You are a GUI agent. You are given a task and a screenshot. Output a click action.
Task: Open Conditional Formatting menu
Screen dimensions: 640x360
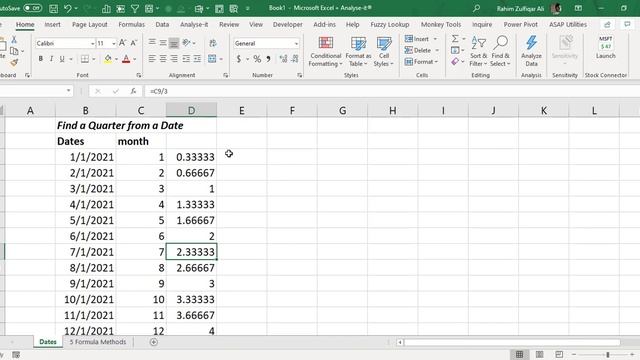[x=325, y=51]
